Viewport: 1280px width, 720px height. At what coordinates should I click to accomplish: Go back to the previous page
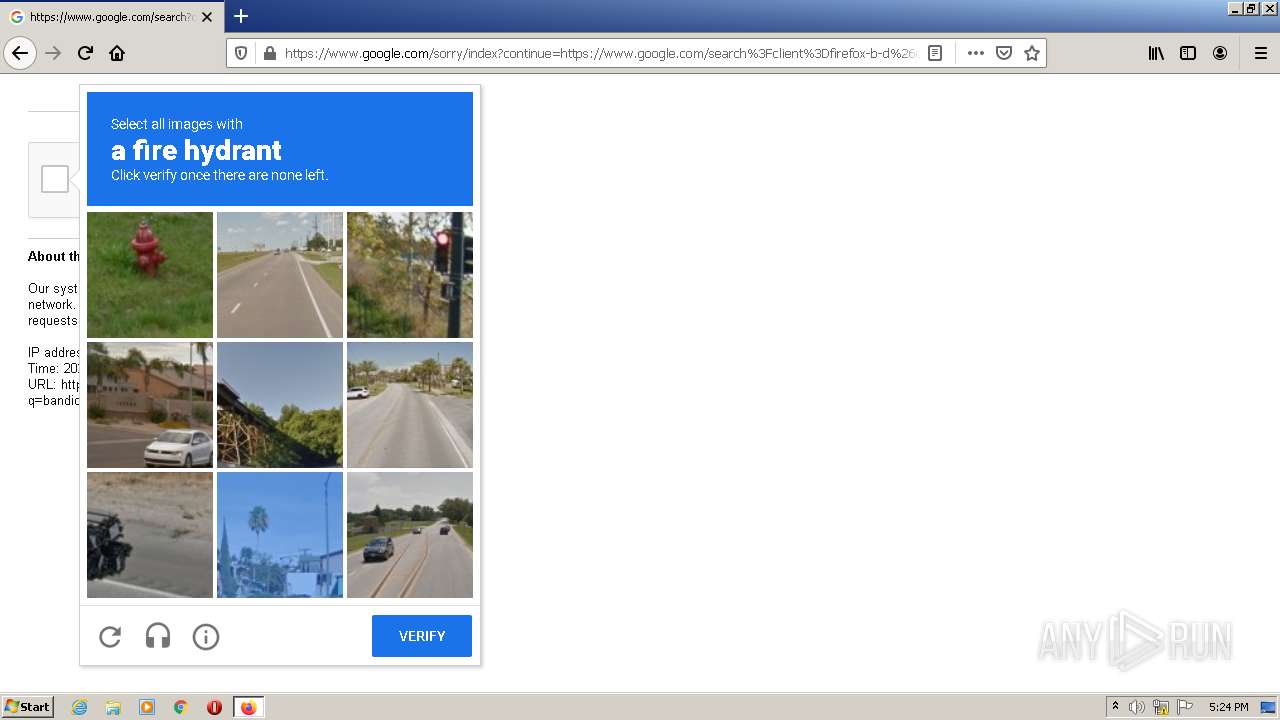(20, 53)
